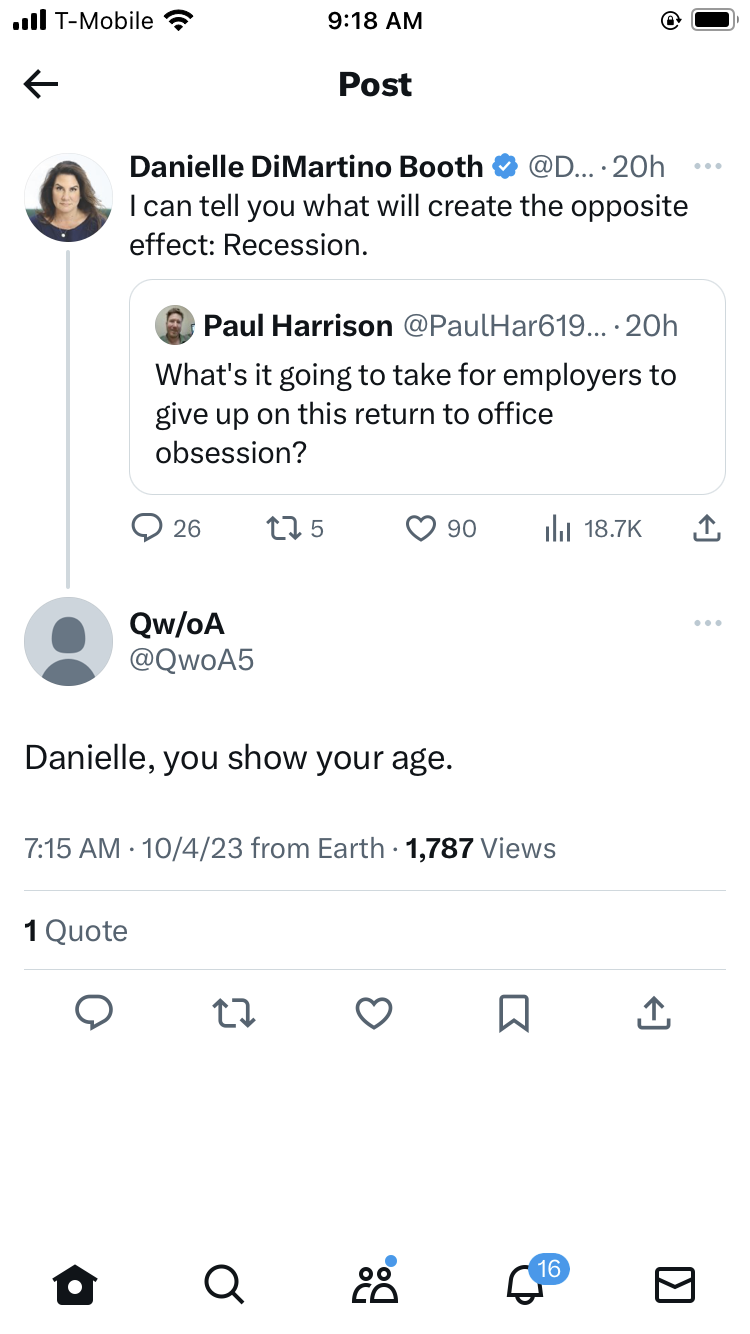Like the Qw/oA reply
Viewport: 750px width, 1334px height.
click(374, 1013)
